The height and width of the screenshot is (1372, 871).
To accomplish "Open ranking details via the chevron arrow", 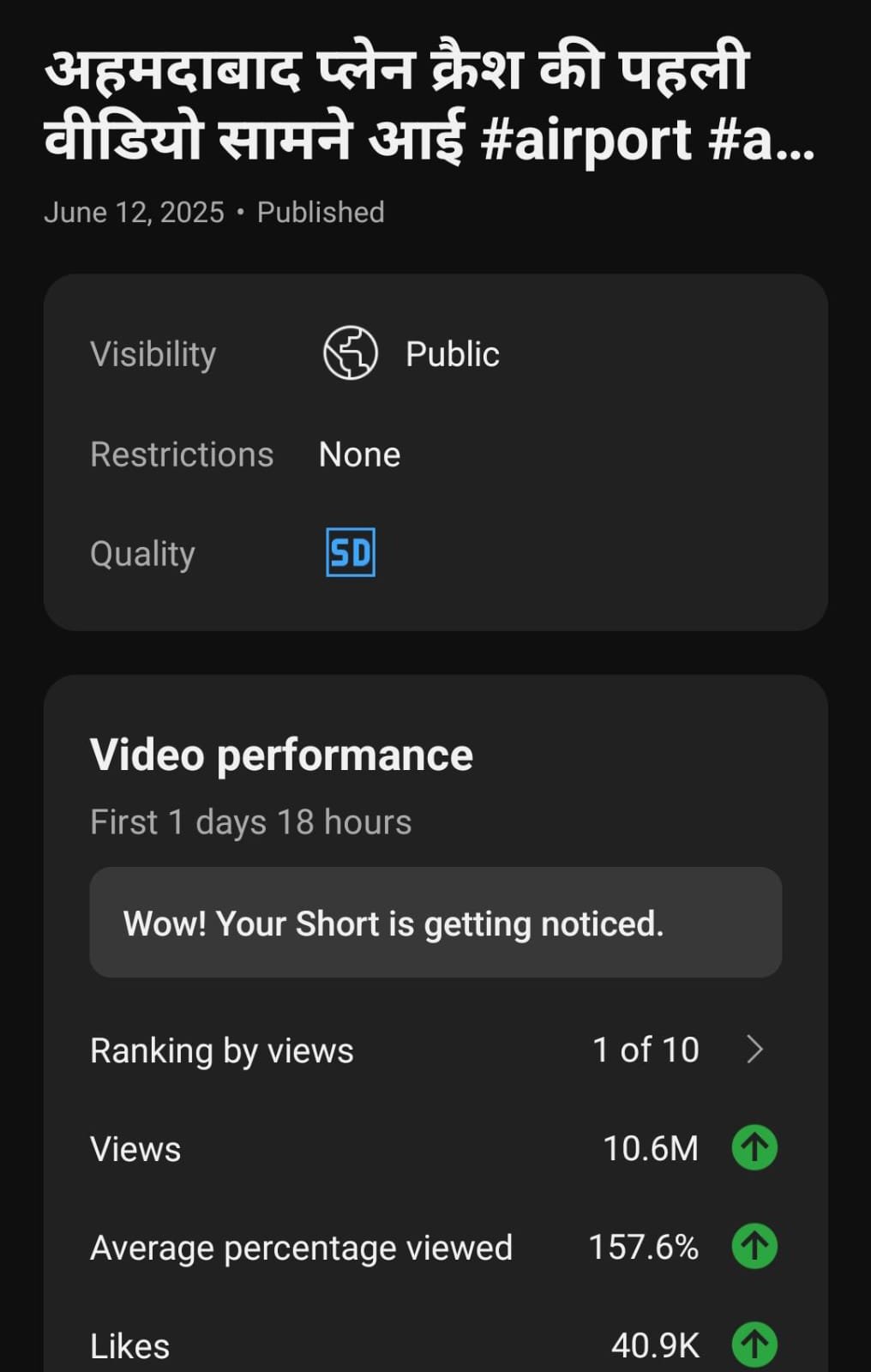I will pos(754,1049).
